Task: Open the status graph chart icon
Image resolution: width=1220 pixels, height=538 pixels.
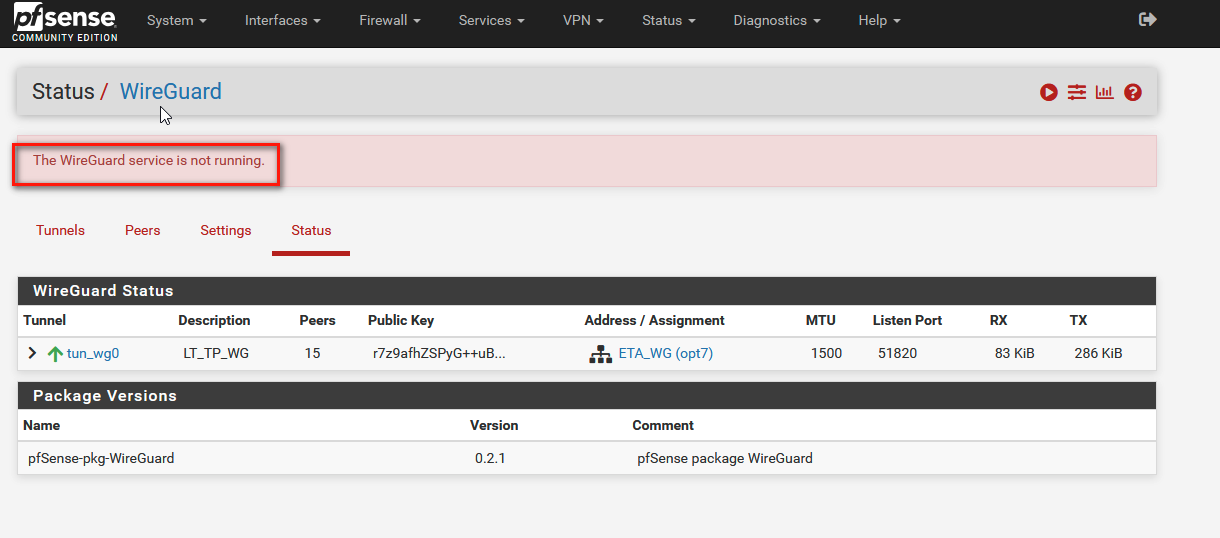Action: [x=1104, y=93]
